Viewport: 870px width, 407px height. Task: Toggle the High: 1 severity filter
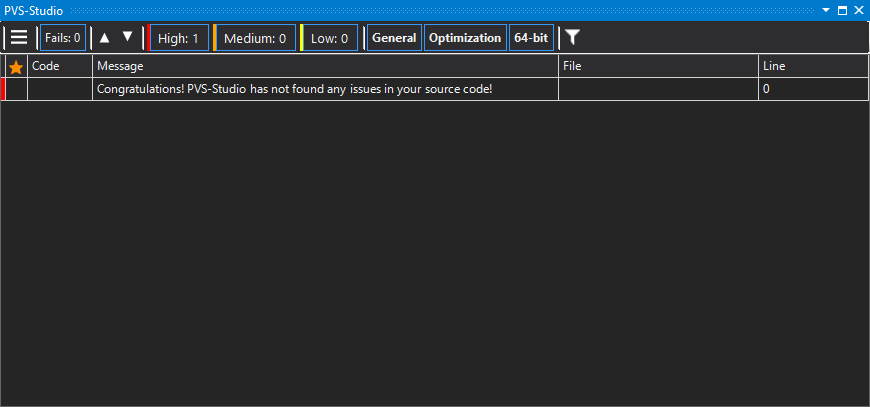(x=179, y=38)
